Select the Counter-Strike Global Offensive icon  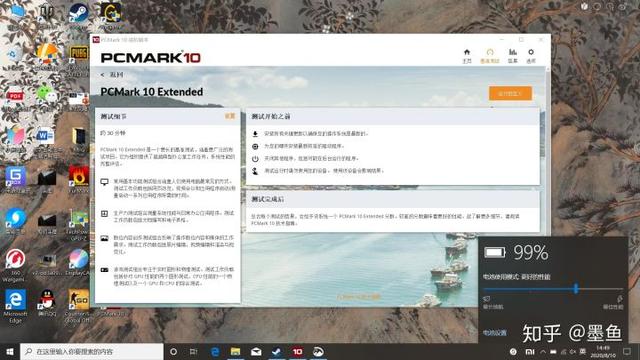[x=78, y=306]
